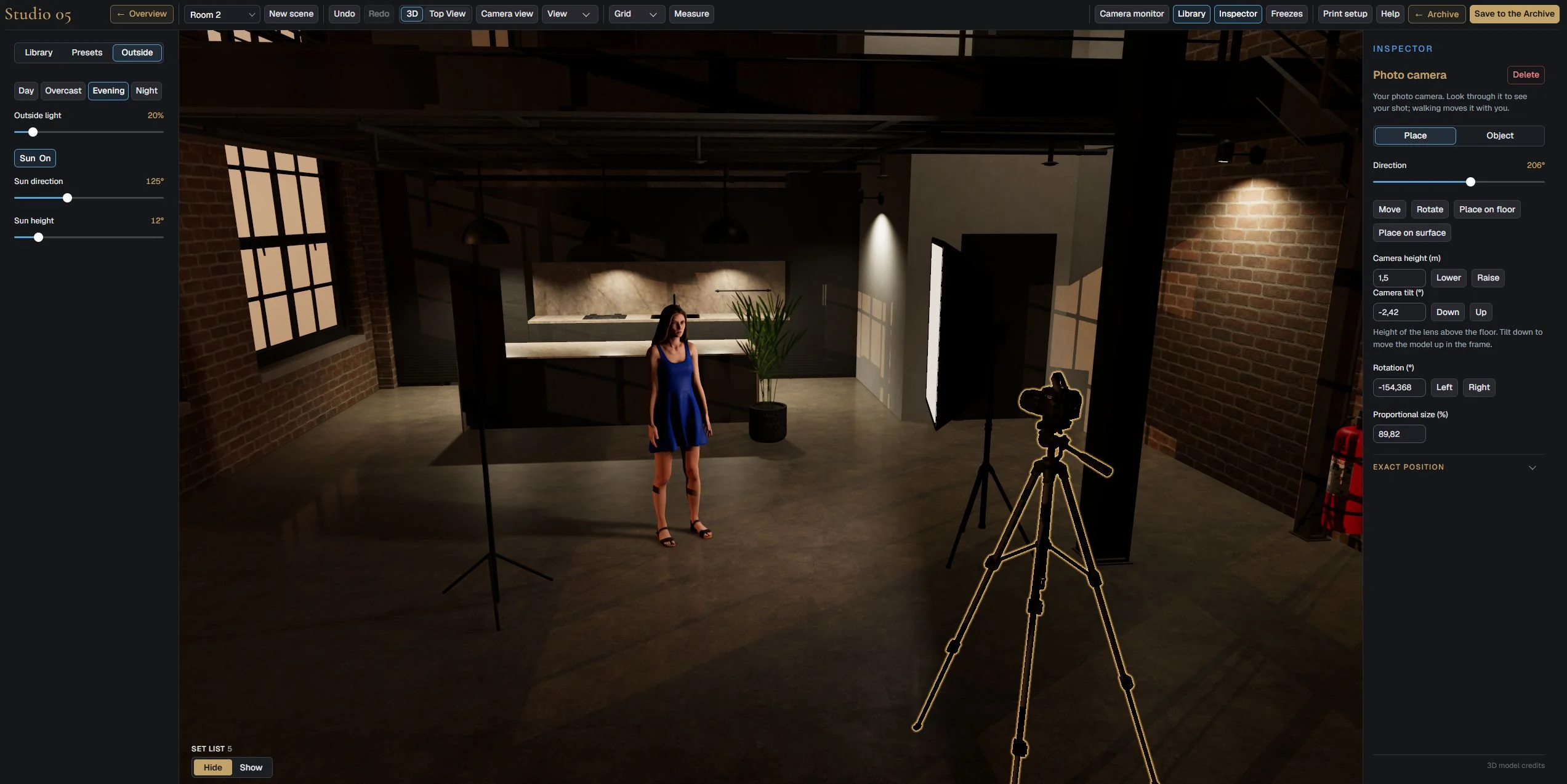Select Overcast lighting preset
1567x784 pixels.
[63, 91]
